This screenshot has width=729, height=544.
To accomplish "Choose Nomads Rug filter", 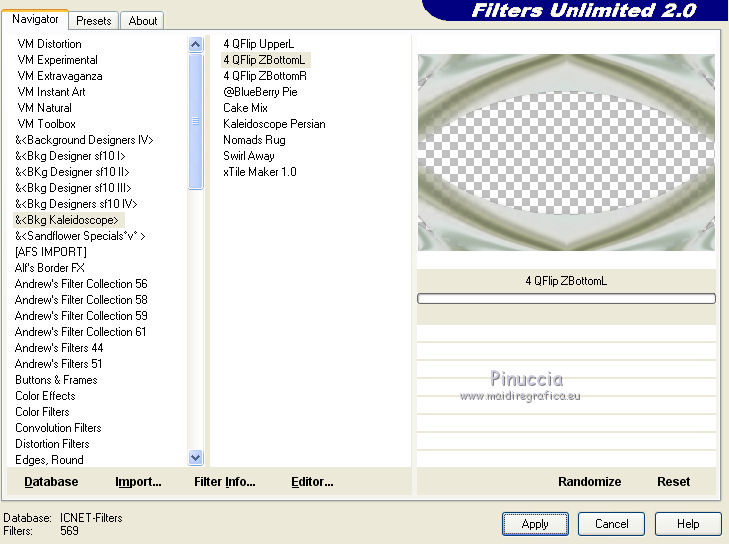I will click(254, 140).
